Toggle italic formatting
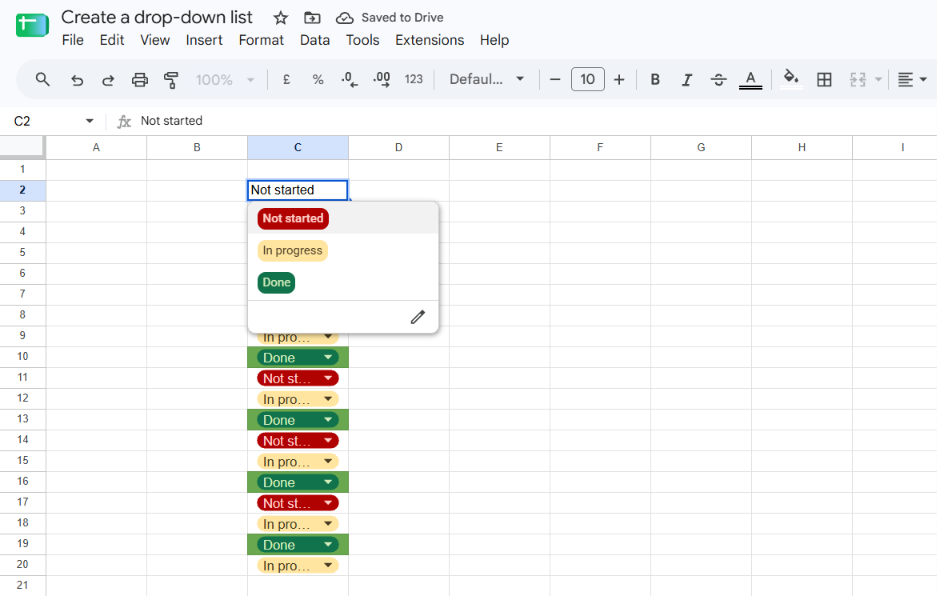Viewport: 937px width, 596px height. [x=687, y=80]
